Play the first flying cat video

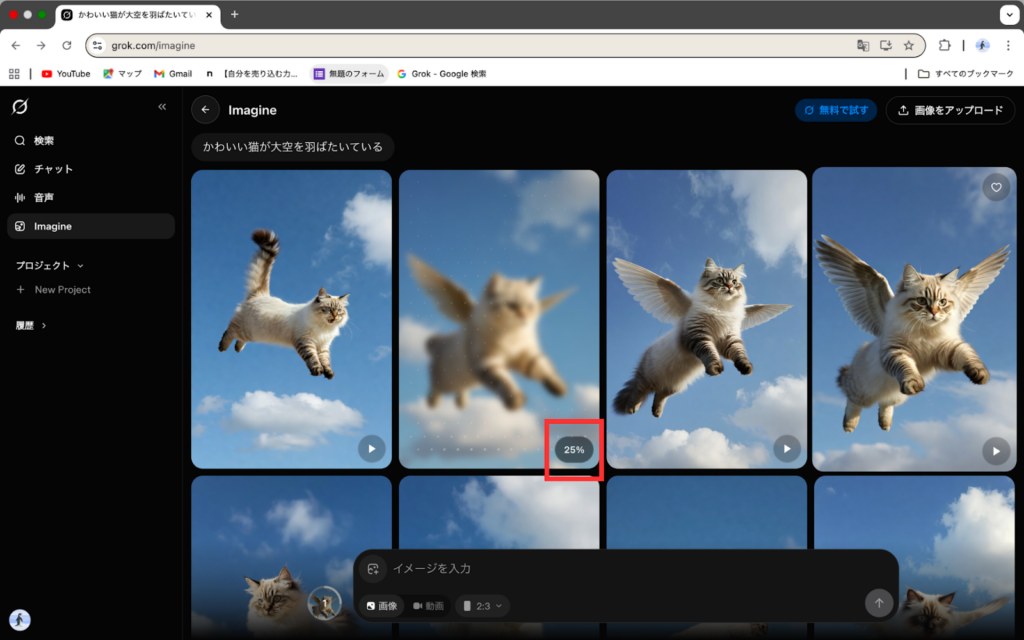pyautogui.click(x=371, y=449)
